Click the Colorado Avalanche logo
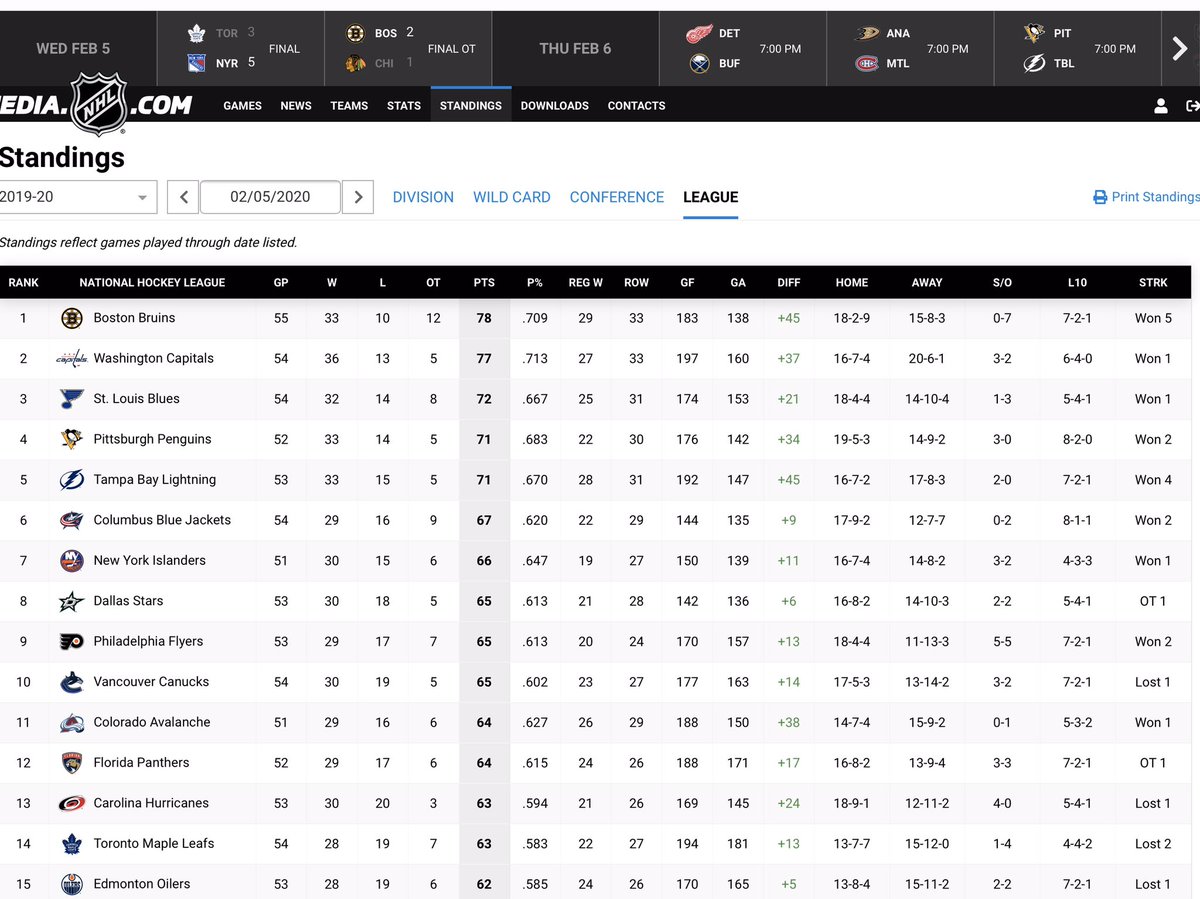 (71, 722)
